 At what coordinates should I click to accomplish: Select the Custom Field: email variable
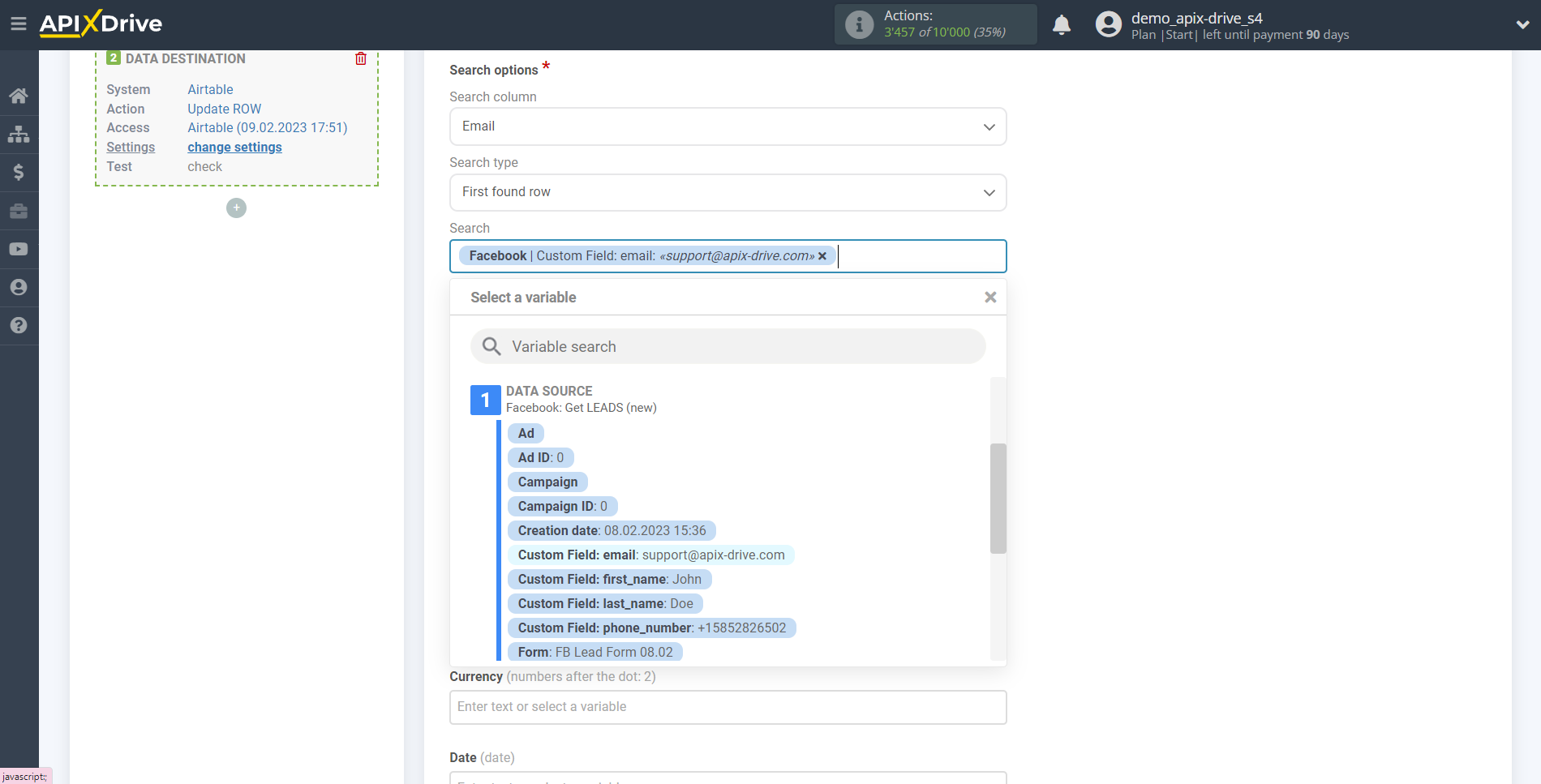click(x=650, y=555)
